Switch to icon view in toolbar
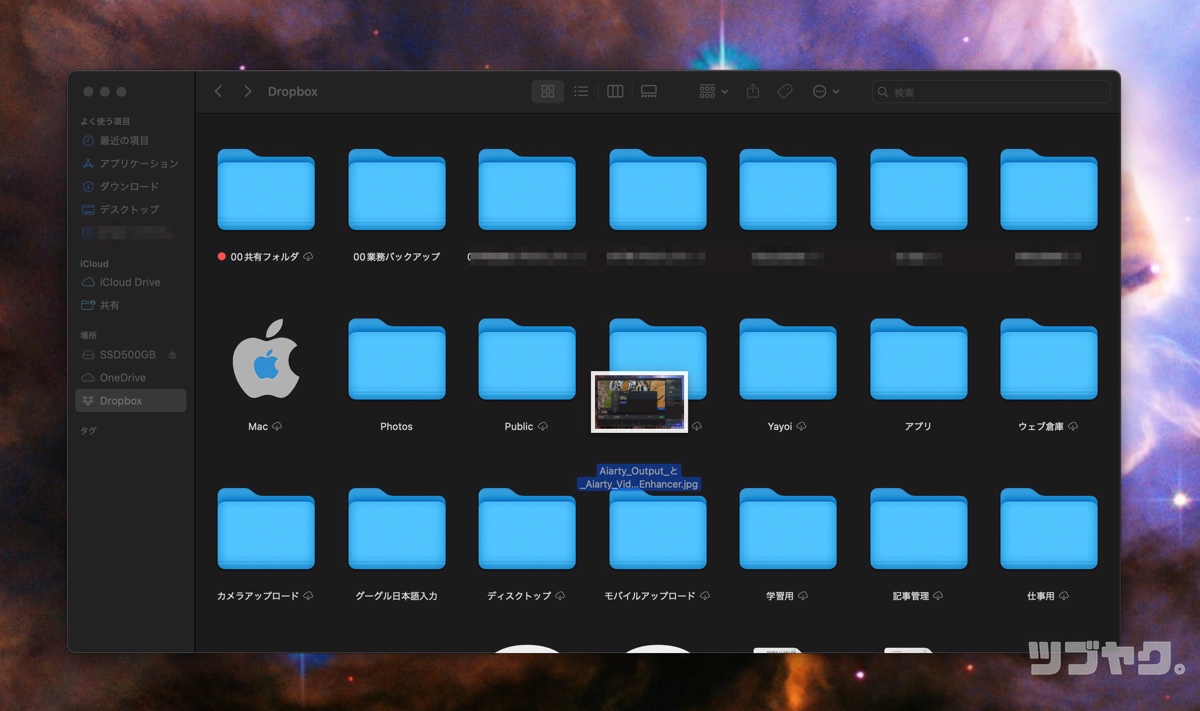The width and height of the screenshot is (1200, 711). coord(547,91)
